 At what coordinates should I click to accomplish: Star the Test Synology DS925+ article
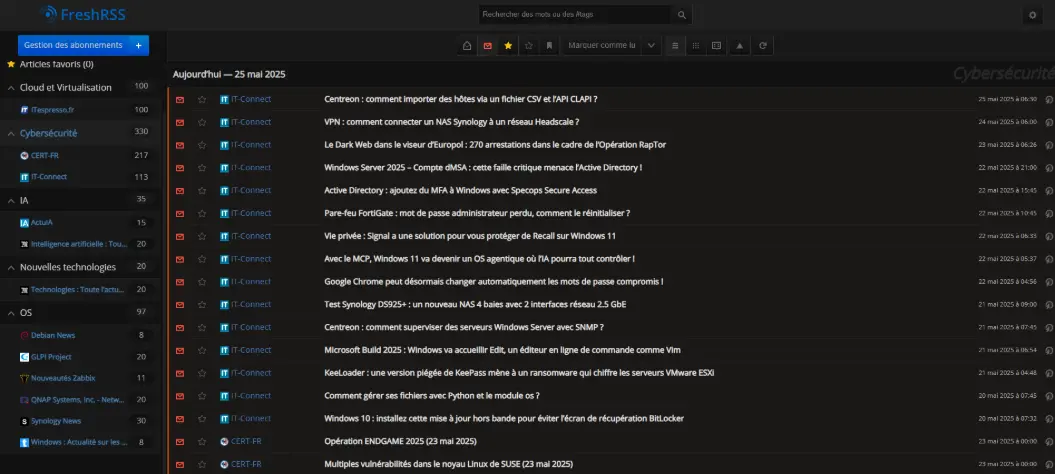202,305
